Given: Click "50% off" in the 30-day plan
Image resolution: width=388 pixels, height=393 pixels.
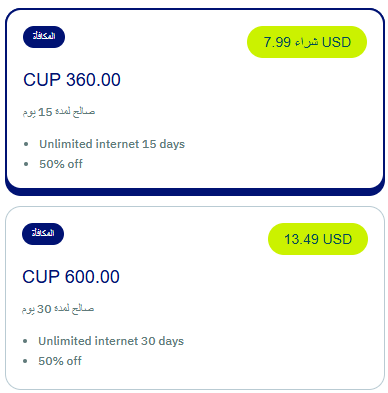Looking at the screenshot, I should tap(60, 361).
